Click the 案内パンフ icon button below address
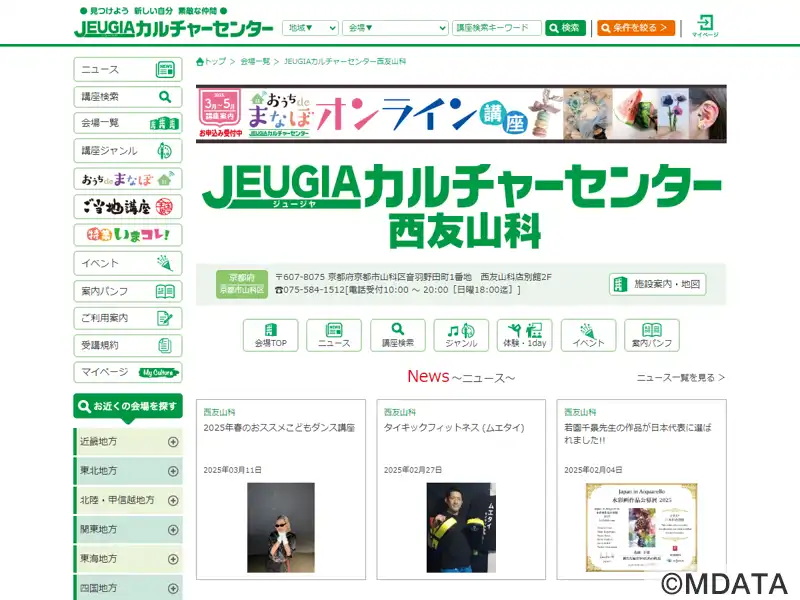 (652, 335)
